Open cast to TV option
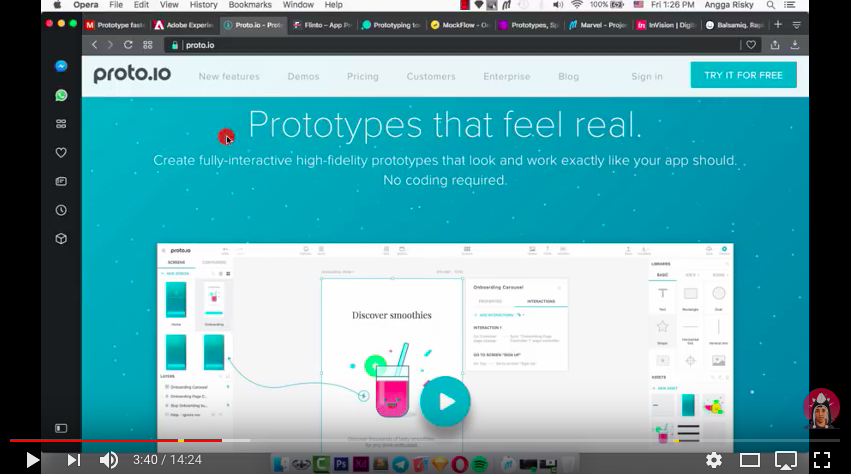 (785, 460)
